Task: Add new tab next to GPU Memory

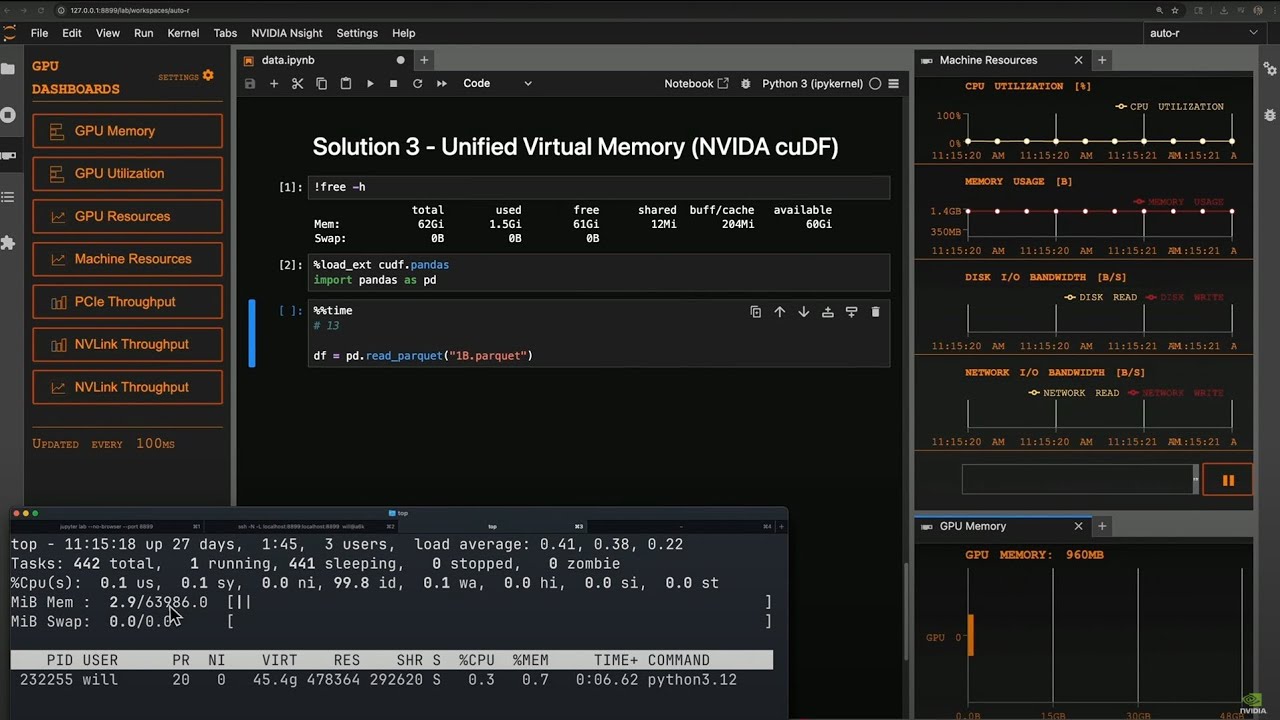Action: [1102, 526]
